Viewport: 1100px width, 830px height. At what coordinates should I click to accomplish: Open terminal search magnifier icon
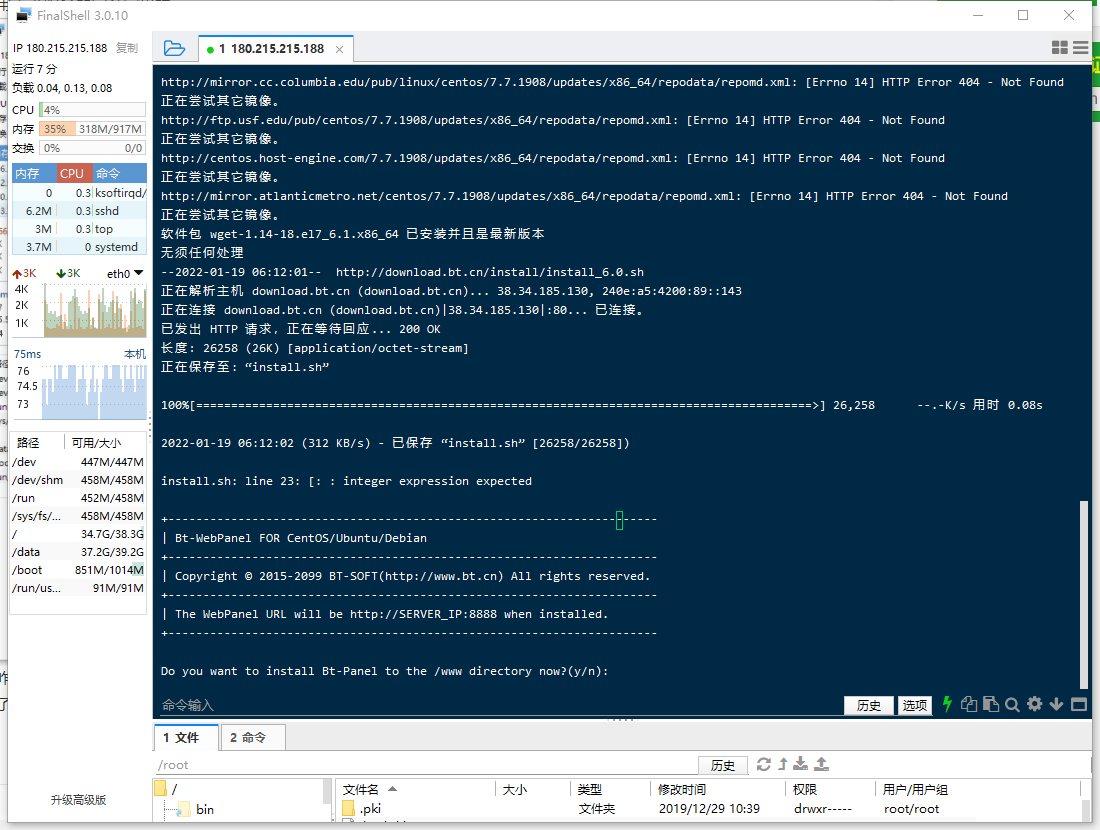pos(1012,704)
